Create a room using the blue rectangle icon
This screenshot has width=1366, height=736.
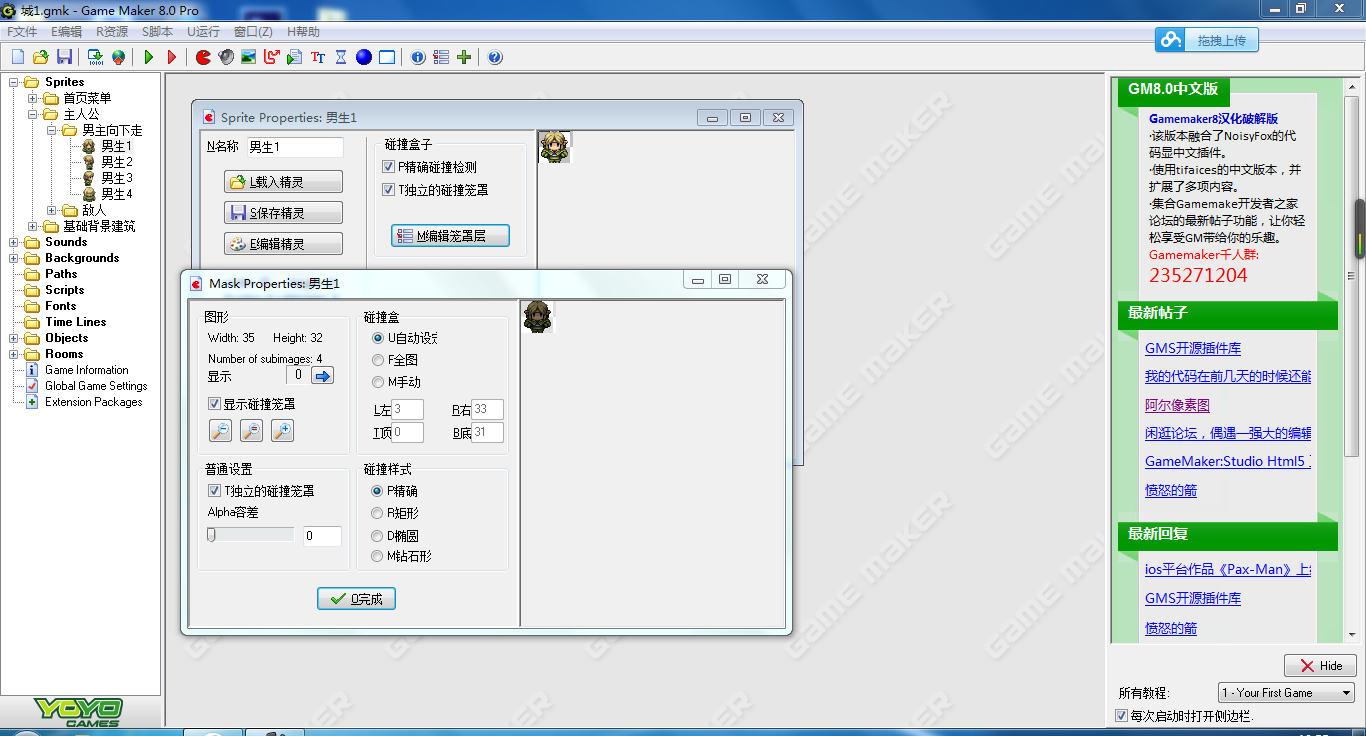pos(387,57)
